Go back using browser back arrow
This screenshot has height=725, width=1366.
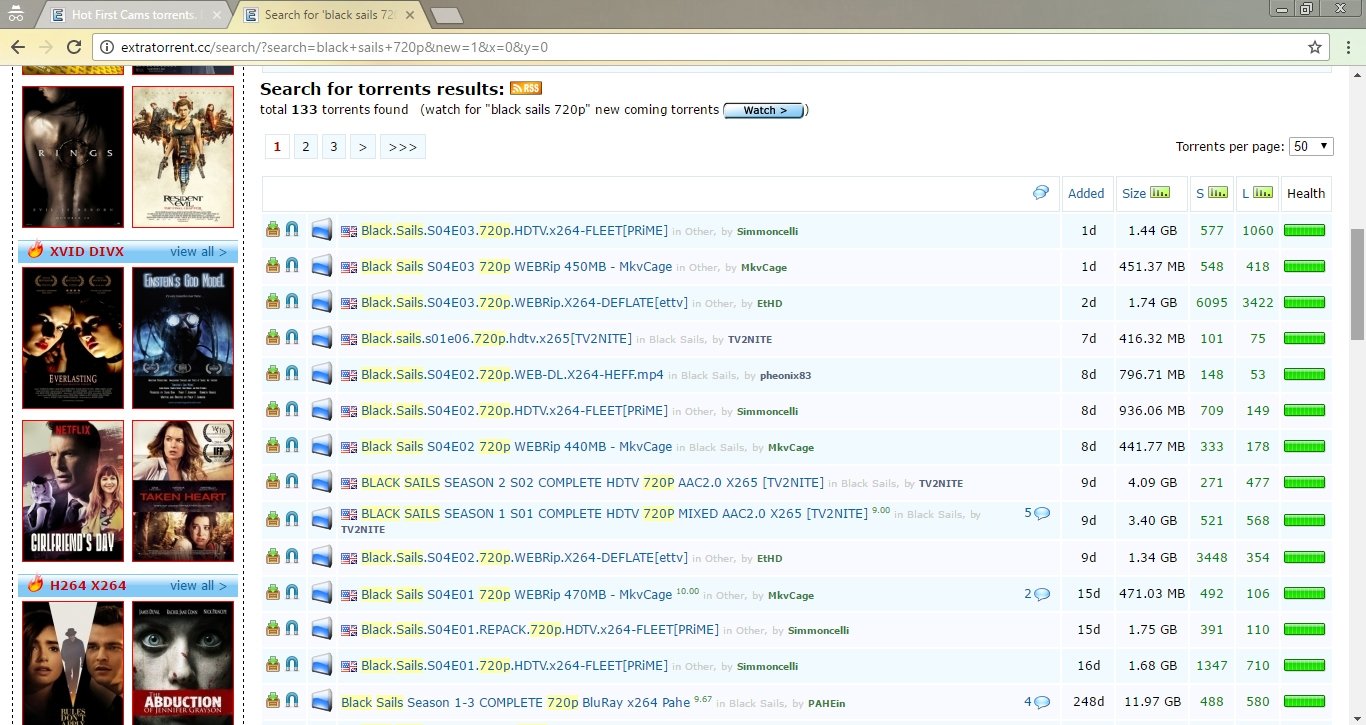17,47
